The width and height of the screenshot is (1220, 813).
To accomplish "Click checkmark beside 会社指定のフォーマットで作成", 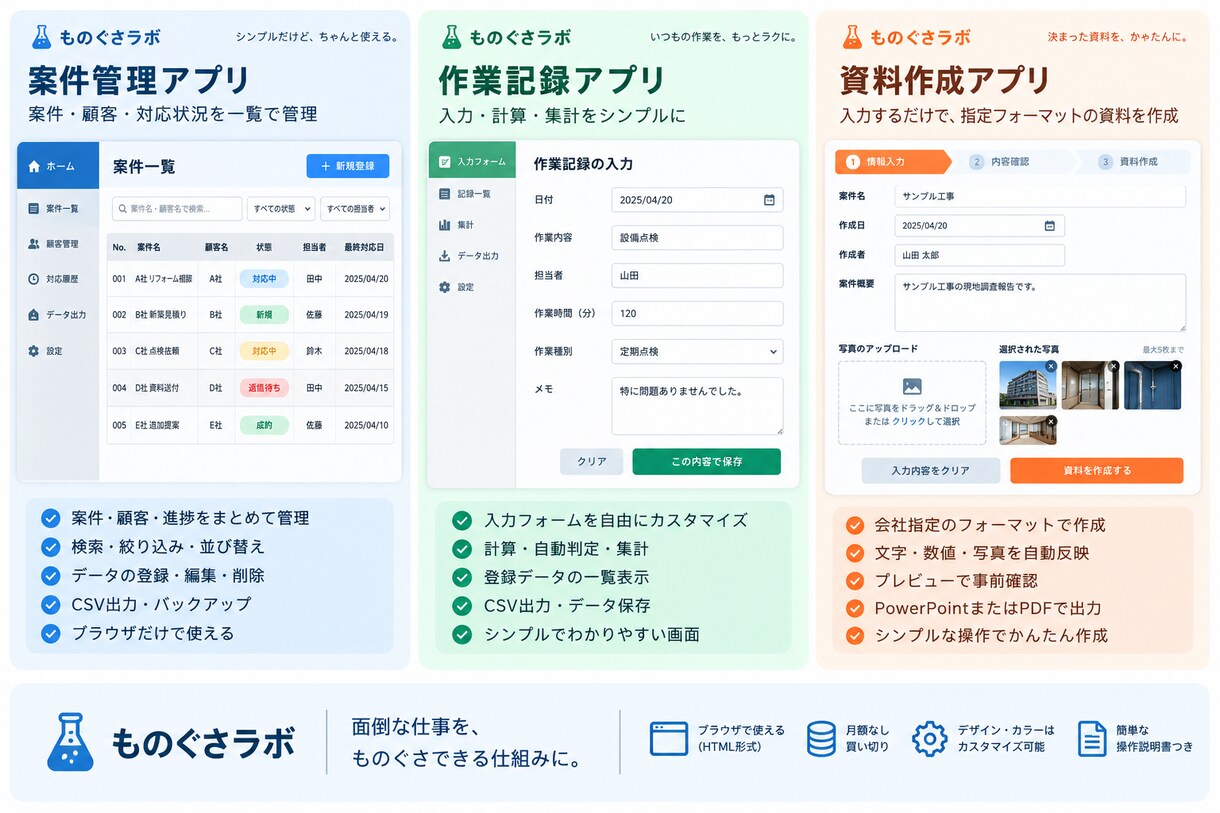I will tap(855, 525).
